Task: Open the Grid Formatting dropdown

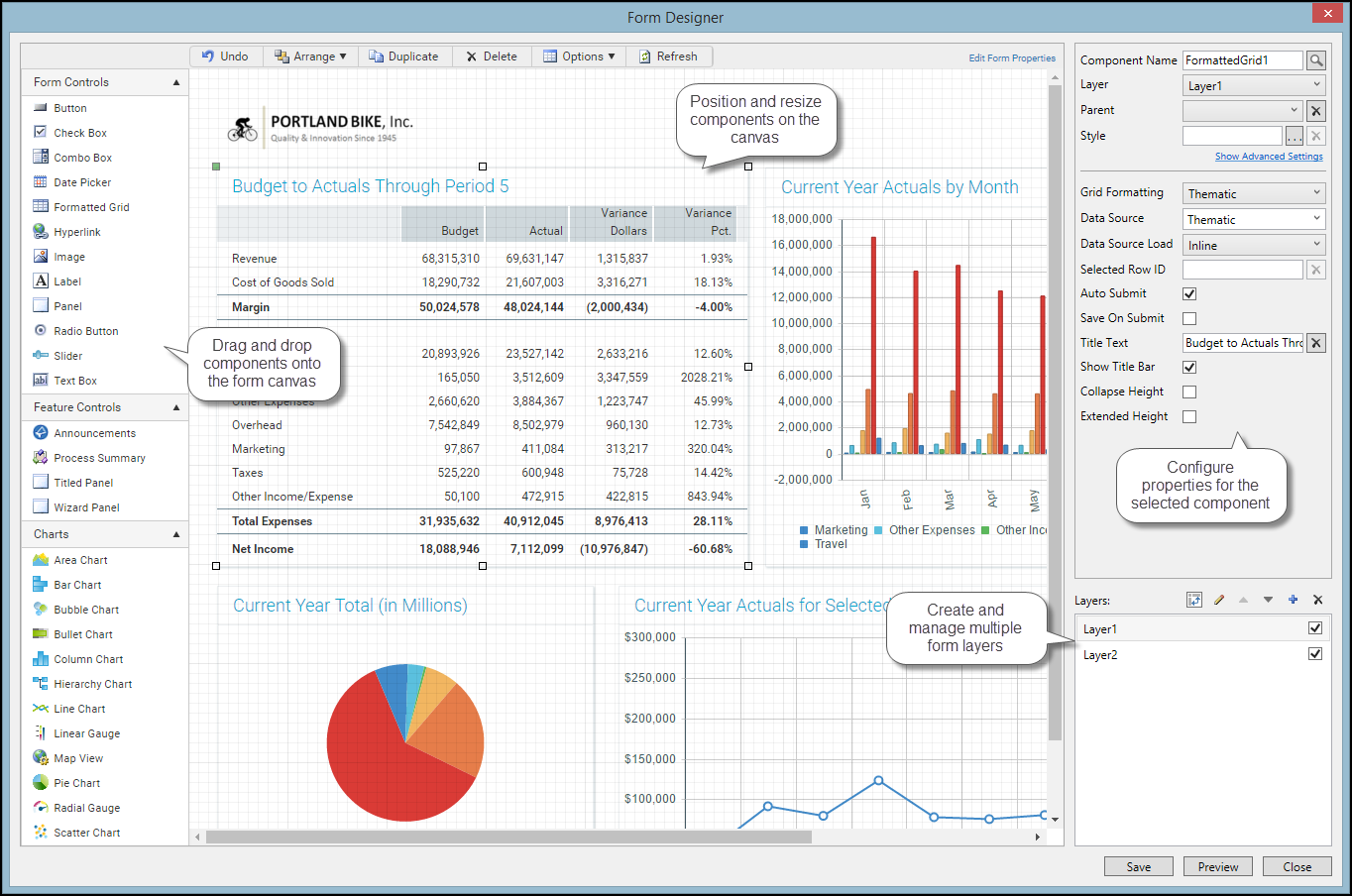Action: tap(1254, 193)
